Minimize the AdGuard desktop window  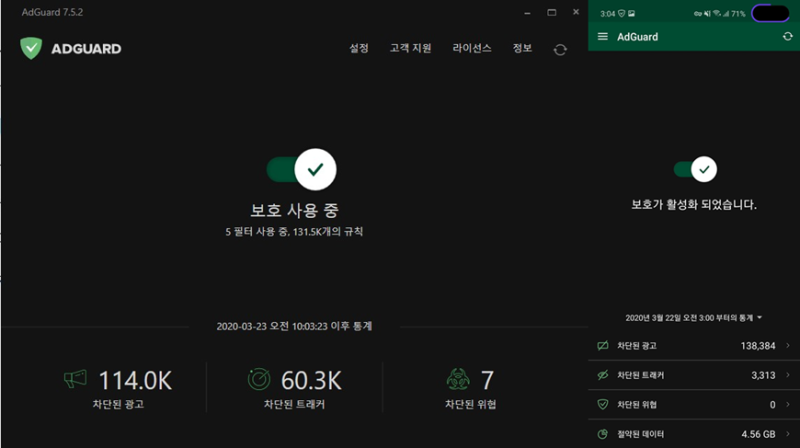click(x=527, y=13)
